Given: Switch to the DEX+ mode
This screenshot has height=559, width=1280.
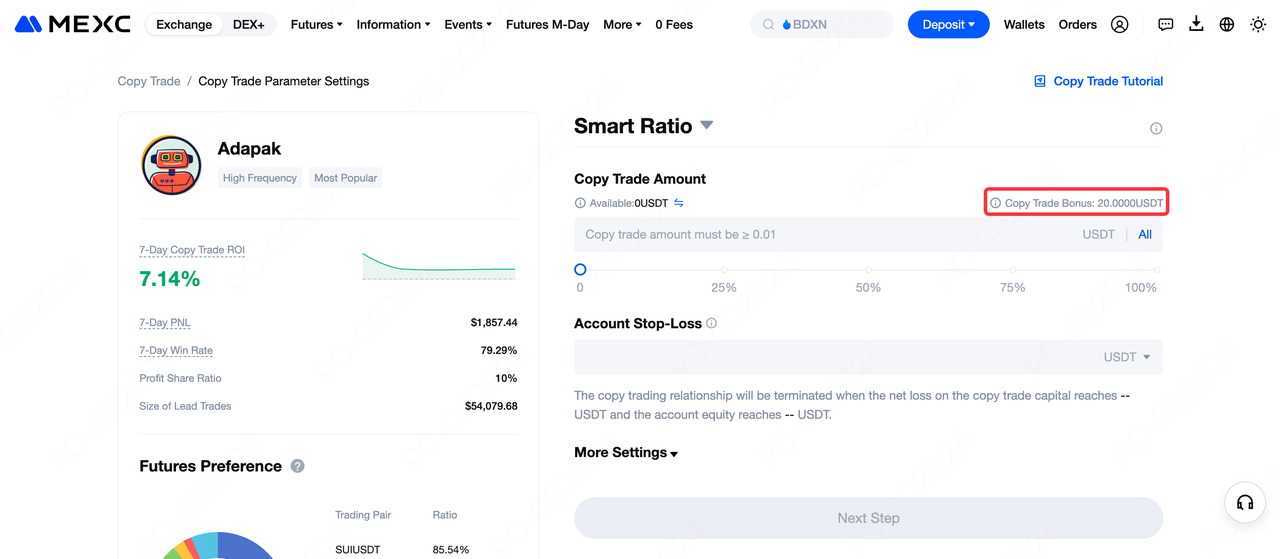Looking at the screenshot, I should 248,24.
